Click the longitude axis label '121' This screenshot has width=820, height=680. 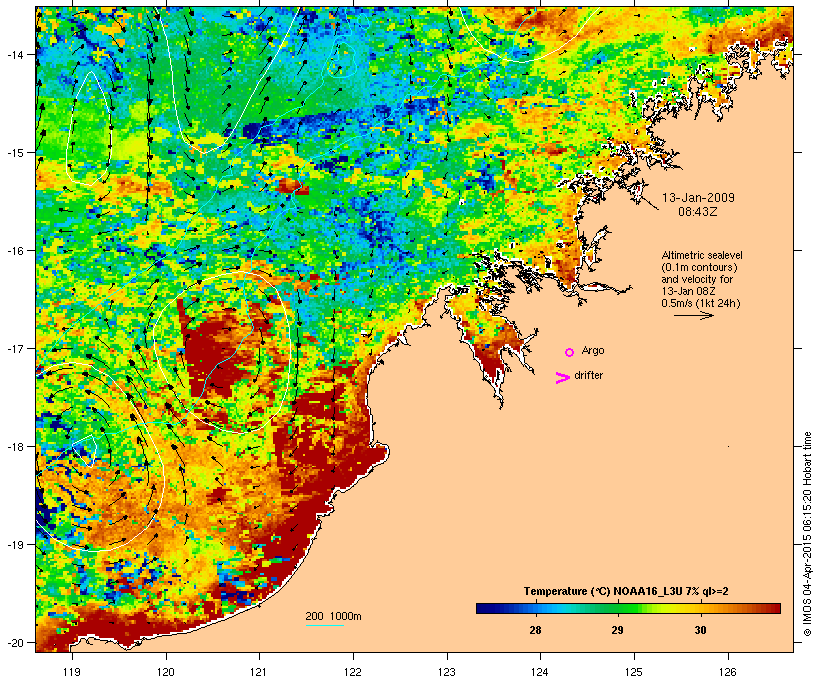[259, 672]
